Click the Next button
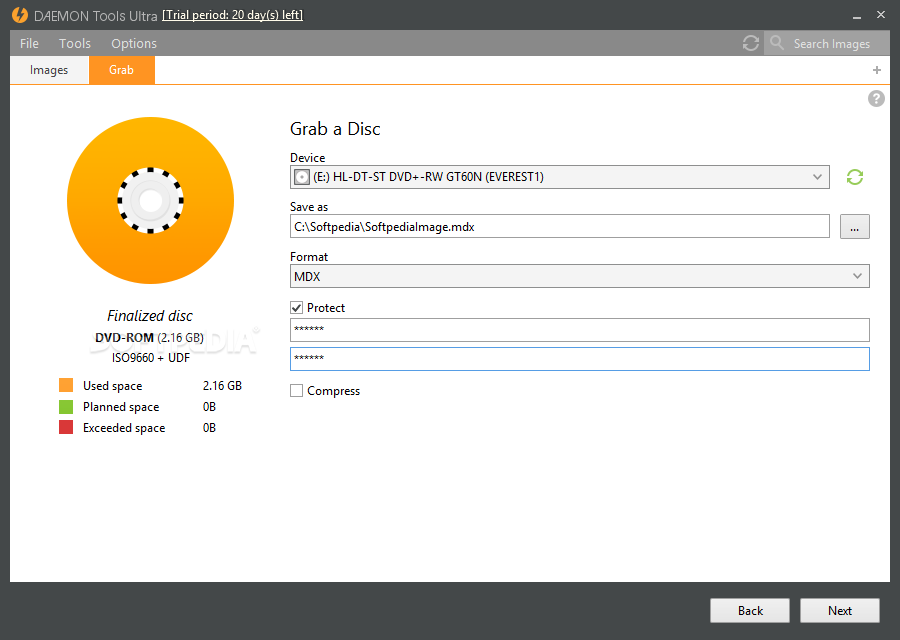The image size is (900, 640). coord(840,611)
